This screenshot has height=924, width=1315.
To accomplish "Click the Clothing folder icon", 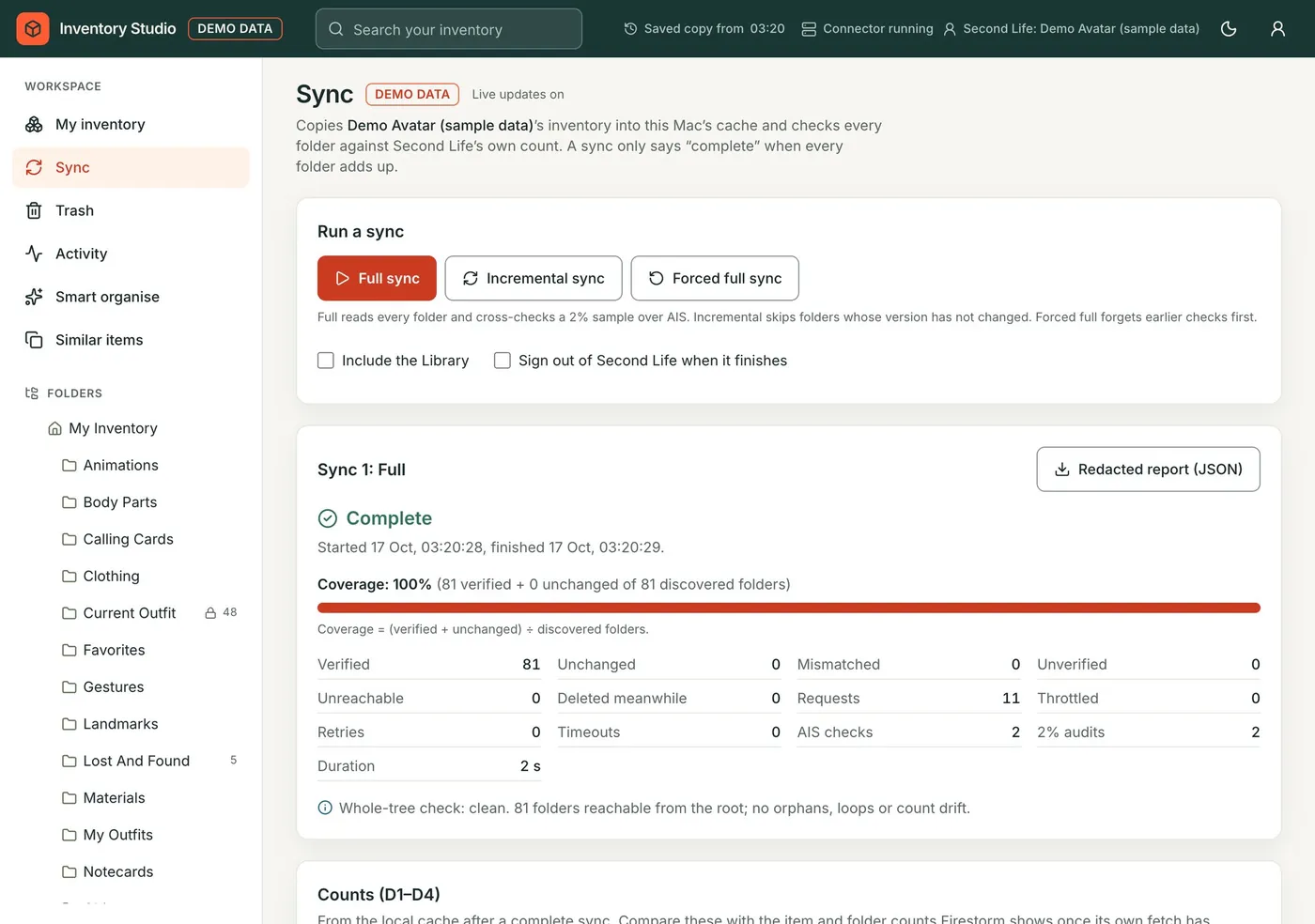I will pos(70,576).
